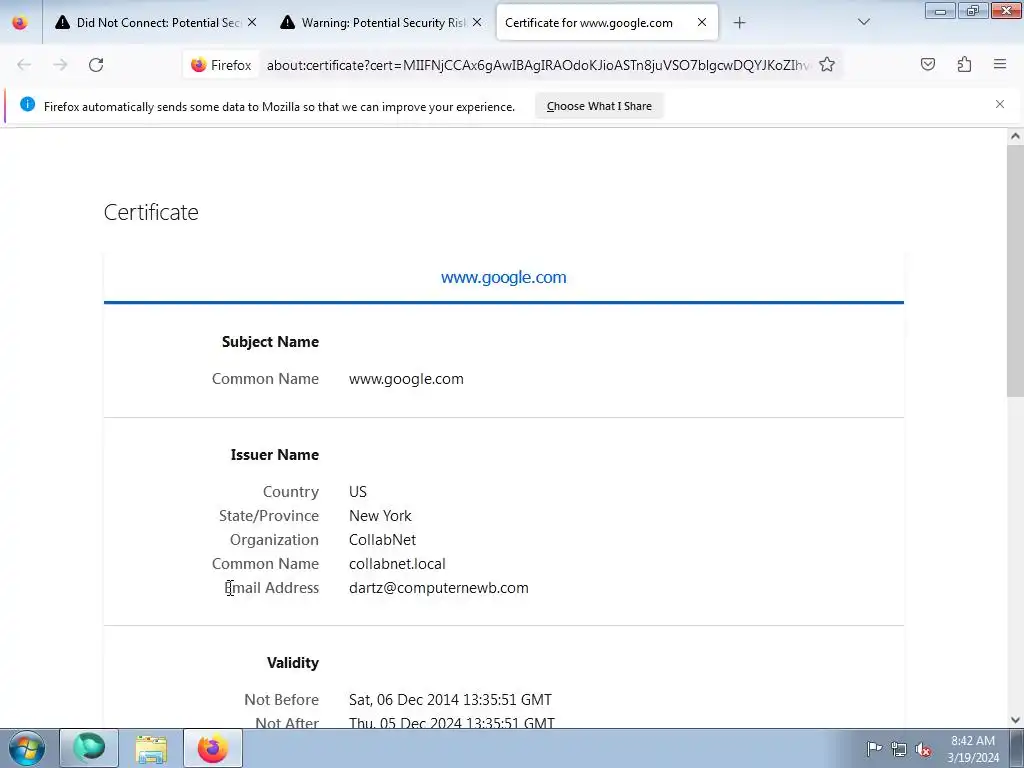
Task: Click the Firefox identity icon in address bar
Action: [x=221, y=65]
